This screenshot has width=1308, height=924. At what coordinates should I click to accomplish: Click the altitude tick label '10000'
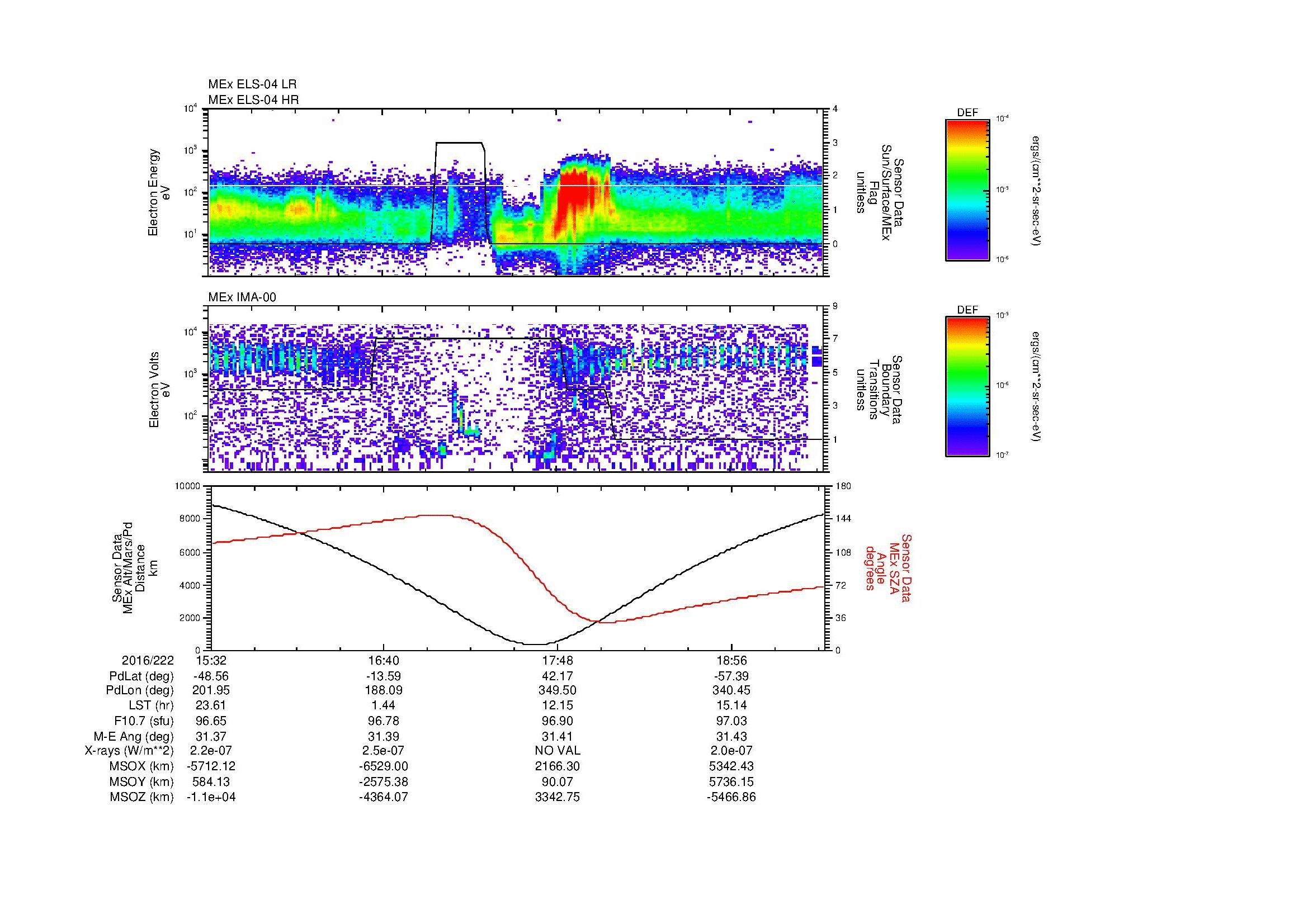[188, 486]
